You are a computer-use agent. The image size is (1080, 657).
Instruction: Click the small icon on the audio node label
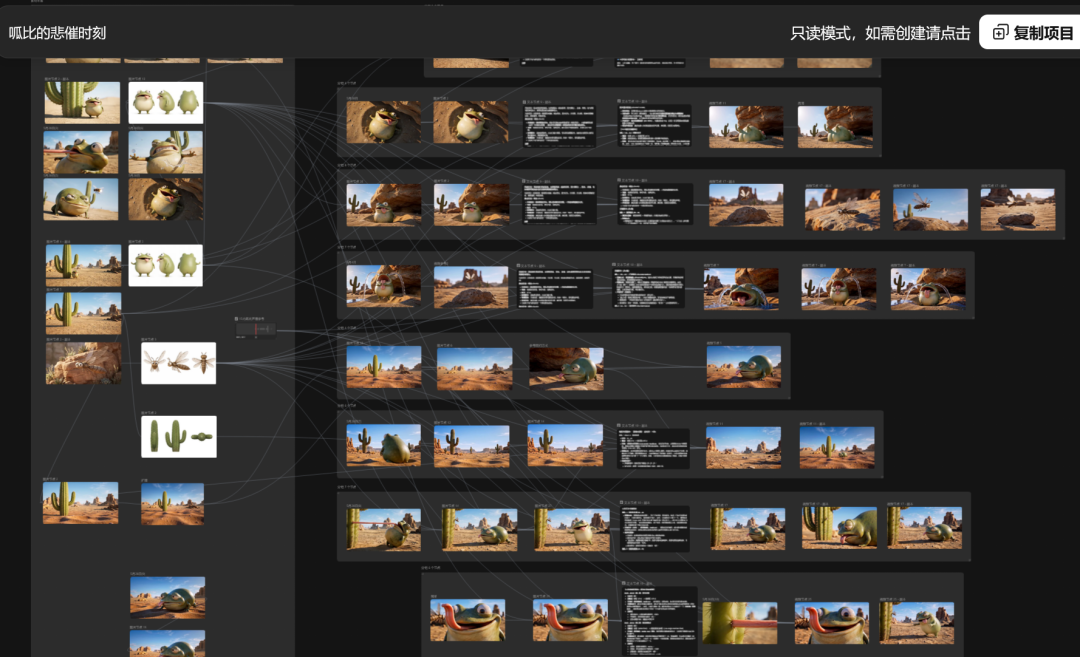[236, 319]
